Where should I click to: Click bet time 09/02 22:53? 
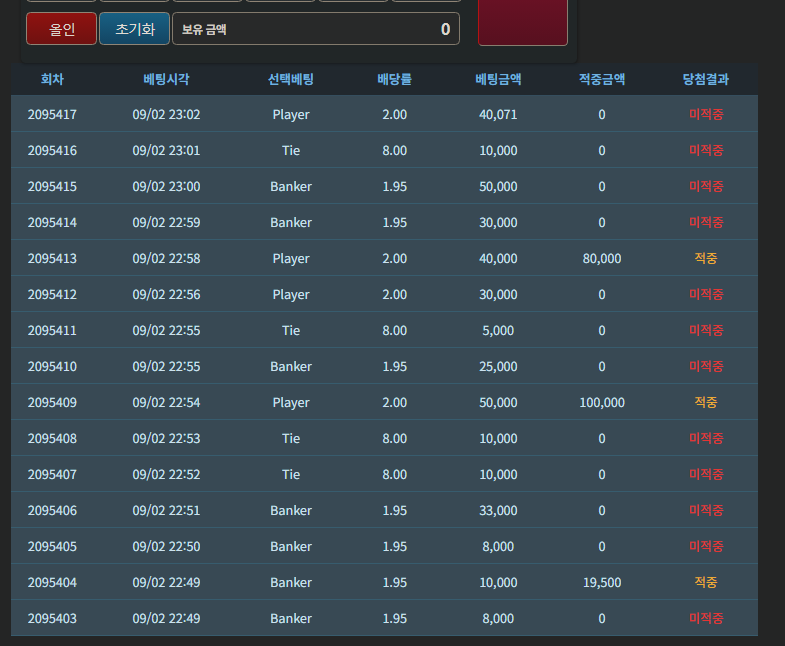pyautogui.click(x=166, y=439)
